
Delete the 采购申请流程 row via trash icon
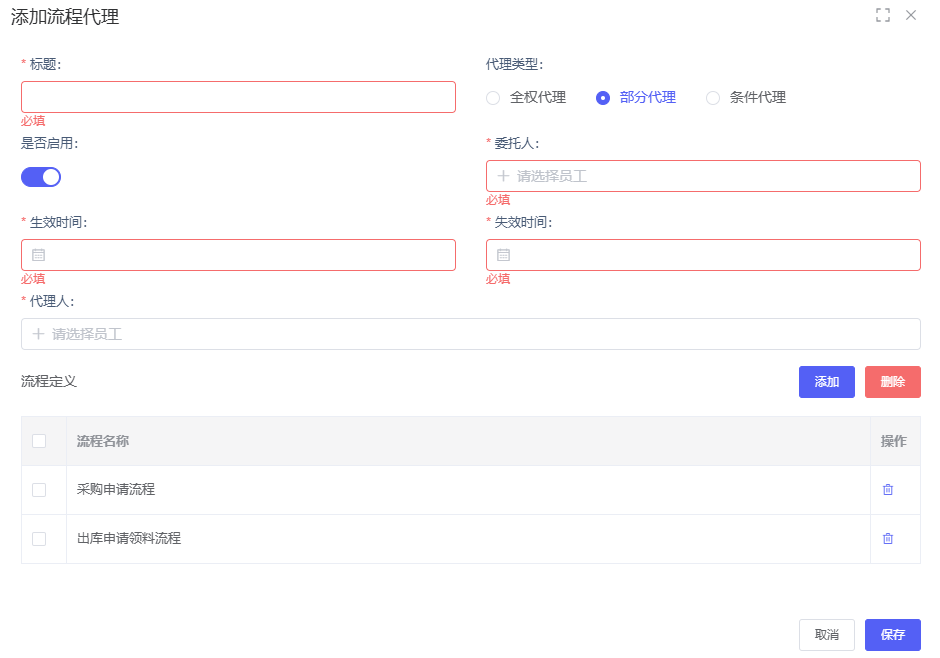888,490
